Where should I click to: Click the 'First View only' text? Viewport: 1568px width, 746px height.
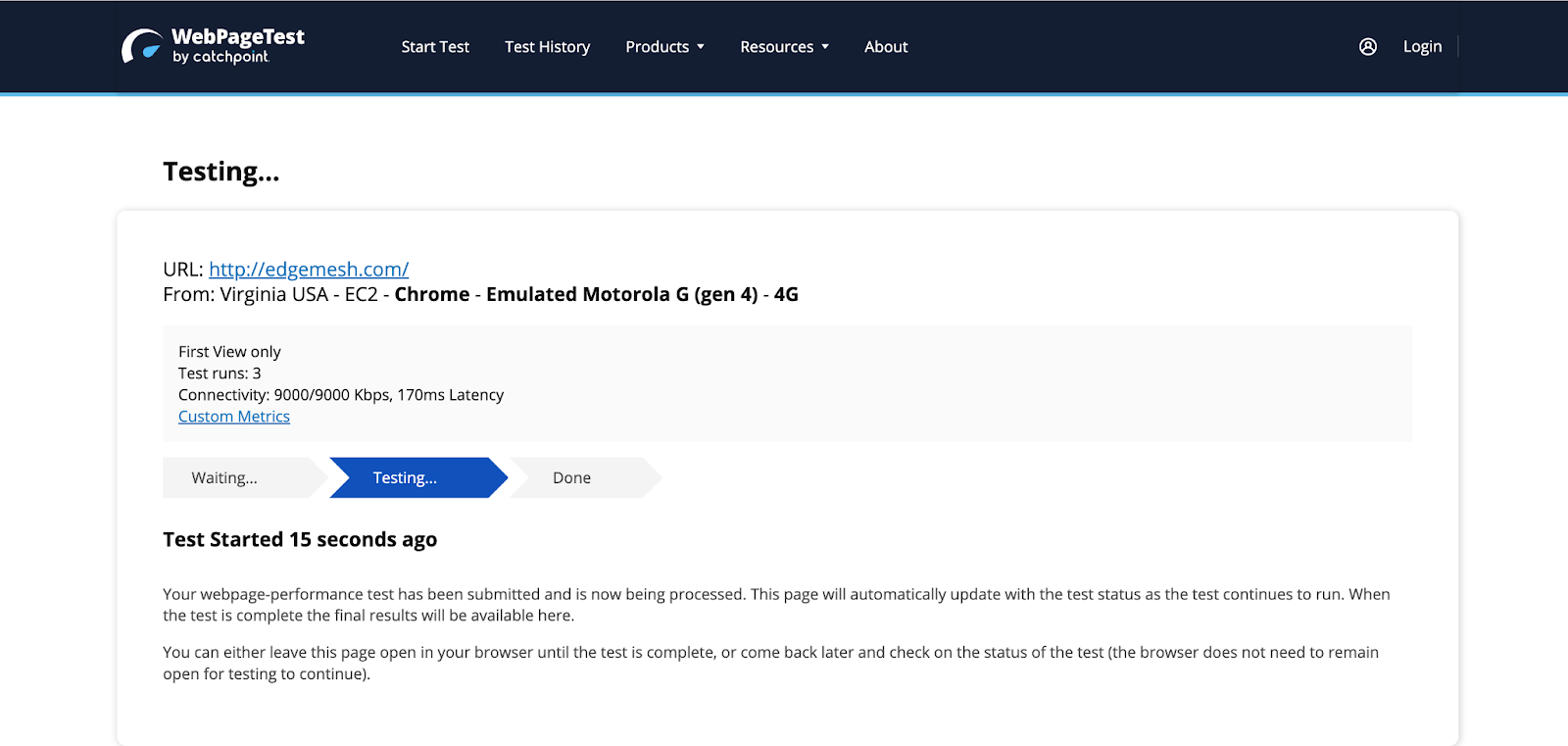229,352
